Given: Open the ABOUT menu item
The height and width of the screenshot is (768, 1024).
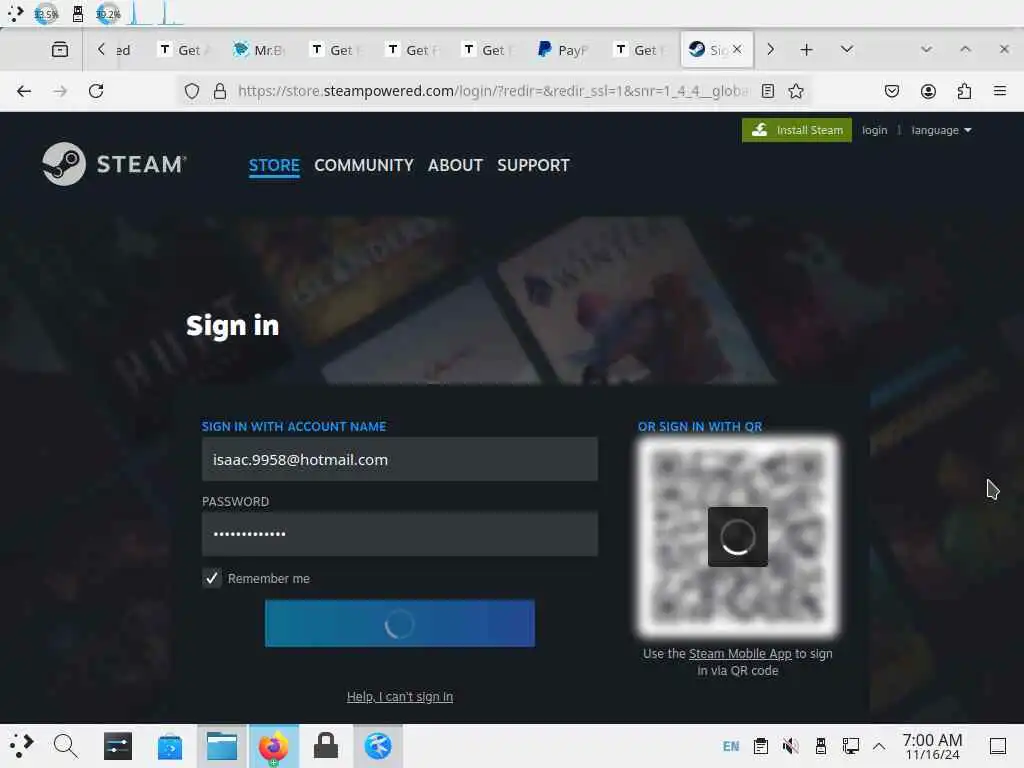Looking at the screenshot, I should (455, 165).
